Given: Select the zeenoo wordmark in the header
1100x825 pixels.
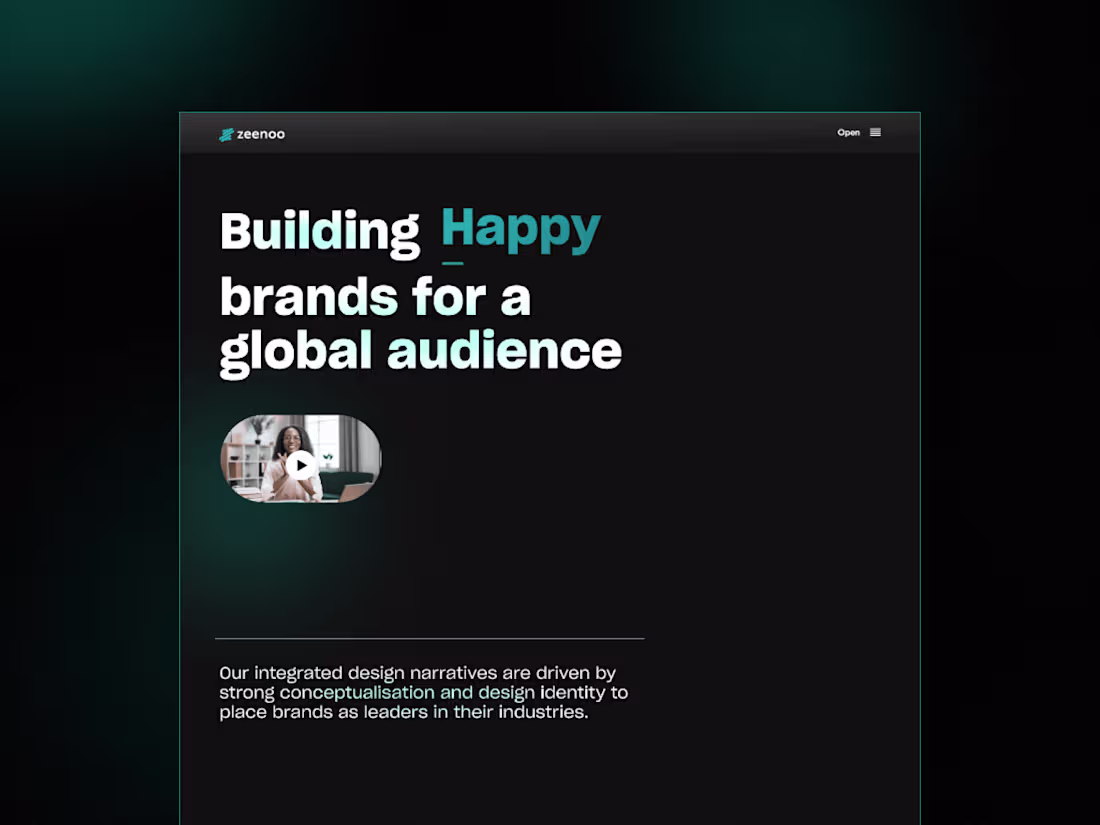Looking at the screenshot, I should click(261, 133).
